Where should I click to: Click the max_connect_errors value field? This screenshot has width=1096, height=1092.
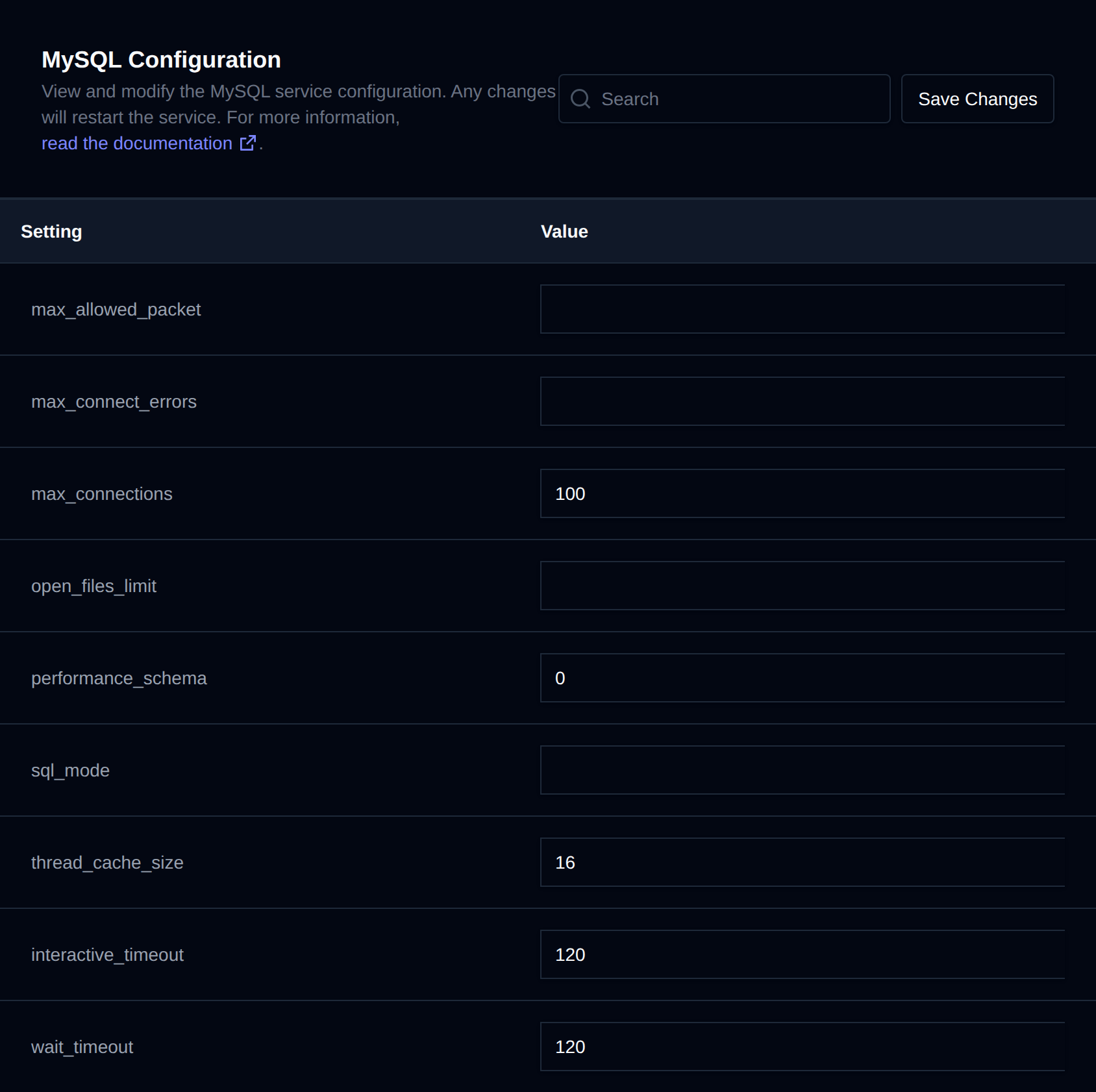click(x=803, y=401)
